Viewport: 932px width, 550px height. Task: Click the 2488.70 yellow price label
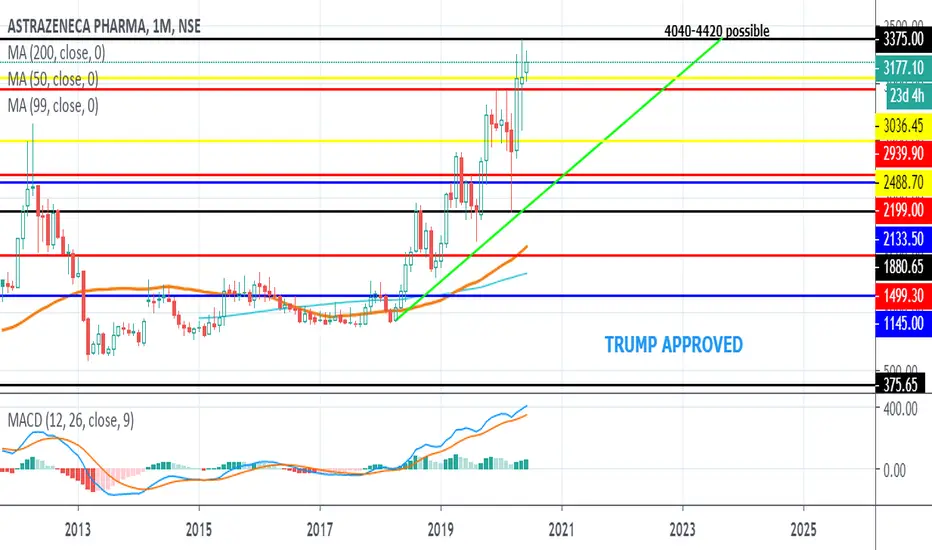click(903, 182)
